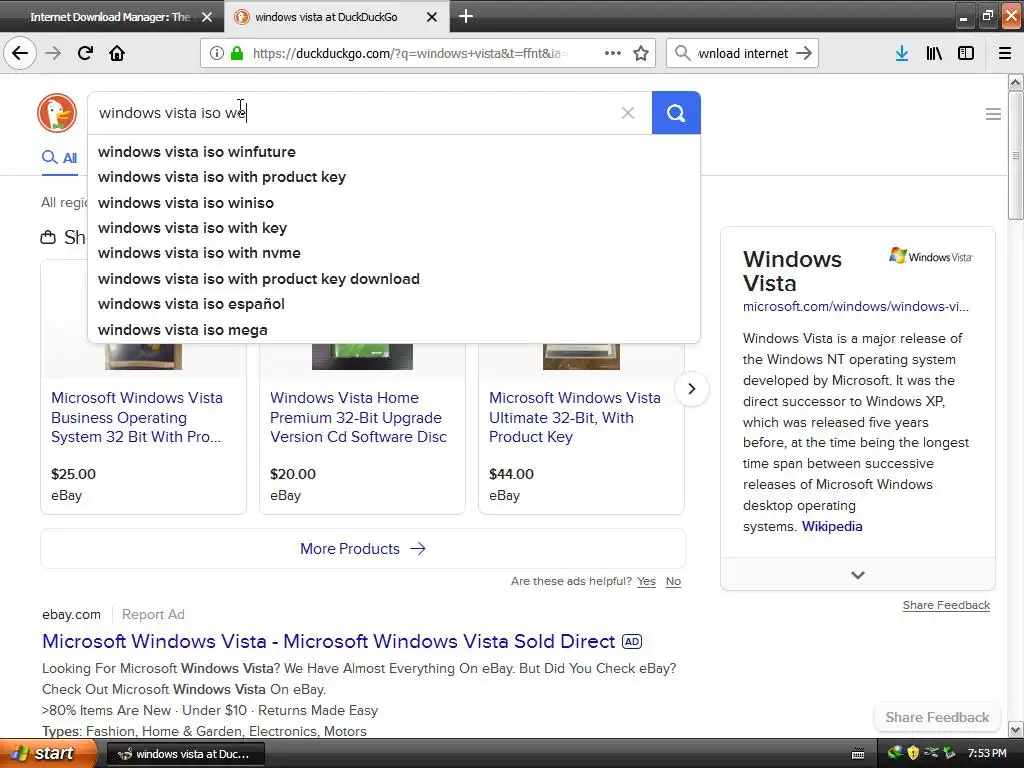
Task: Switch to Internet Download Manager tab
Action: tap(110, 17)
